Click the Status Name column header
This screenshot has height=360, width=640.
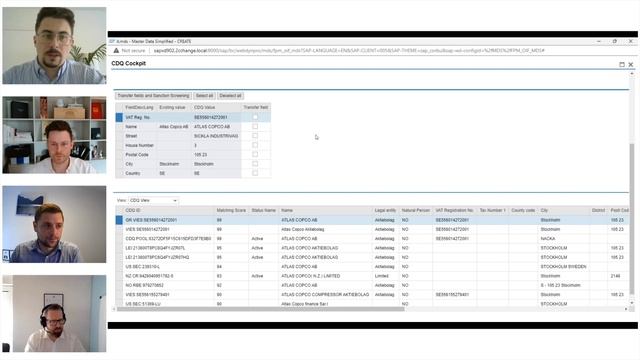click(264, 211)
